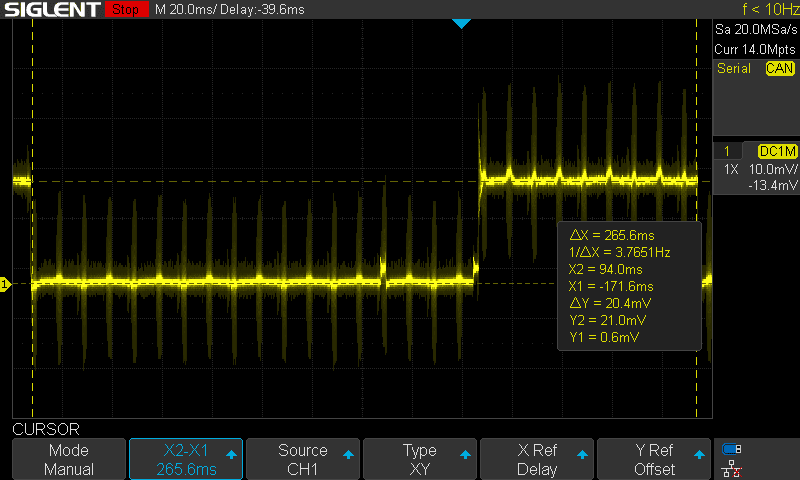Select the Serial trigger label
Screen dimensions: 800x480
coord(734,69)
